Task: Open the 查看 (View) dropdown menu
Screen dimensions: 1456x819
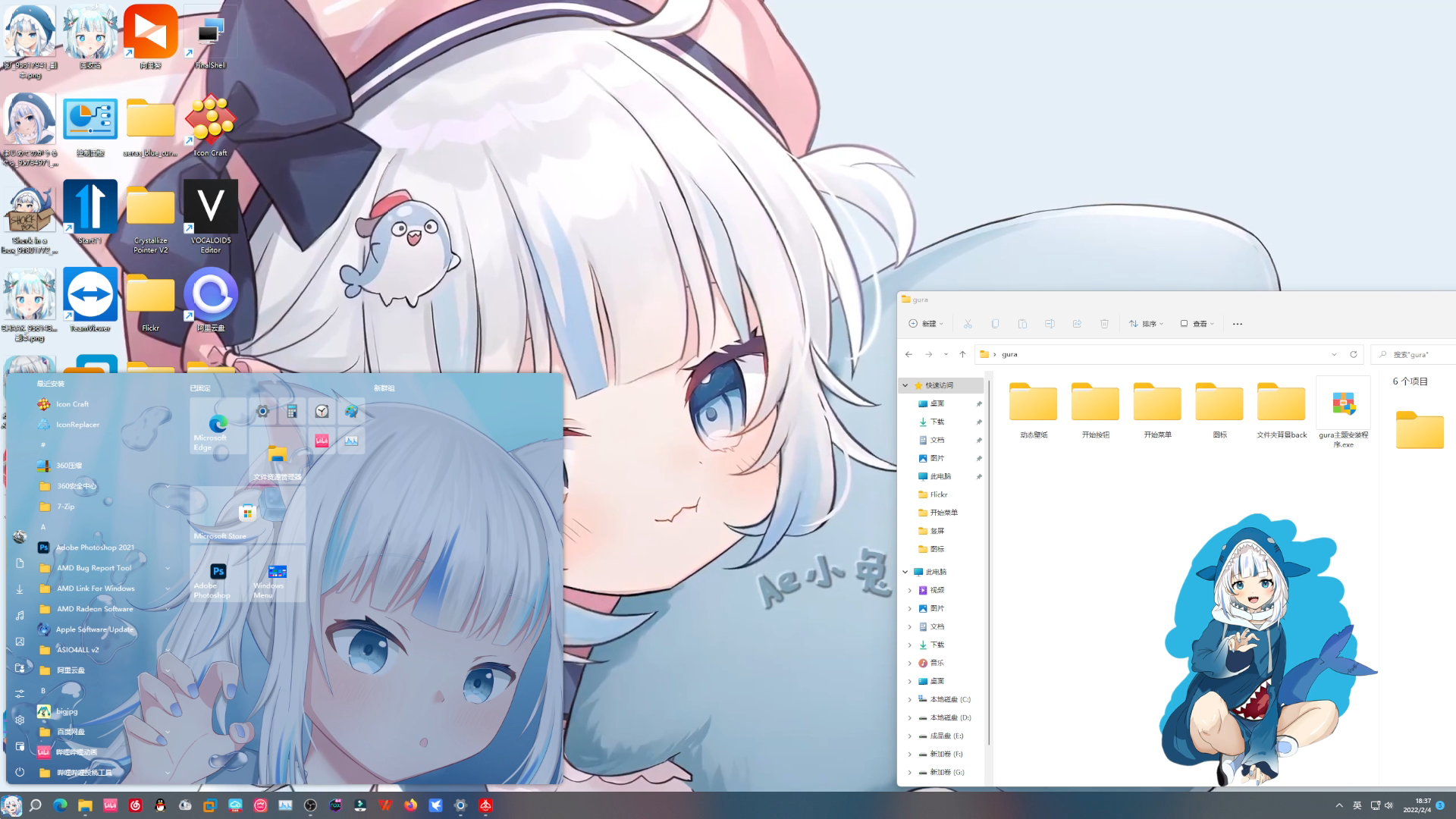Action: [x=1197, y=324]
